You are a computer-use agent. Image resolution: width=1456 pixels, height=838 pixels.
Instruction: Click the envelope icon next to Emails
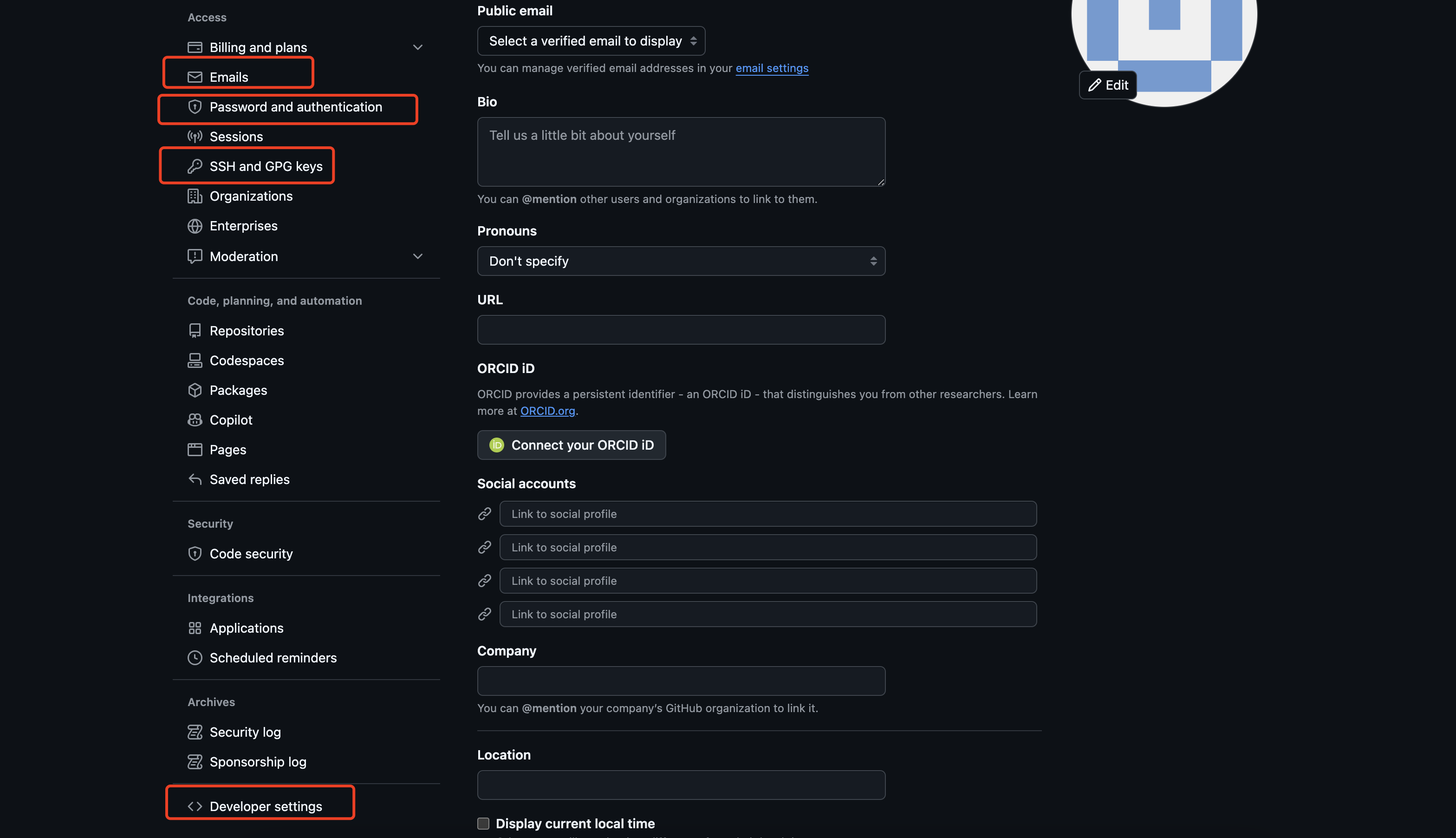[x=195, y=77]
